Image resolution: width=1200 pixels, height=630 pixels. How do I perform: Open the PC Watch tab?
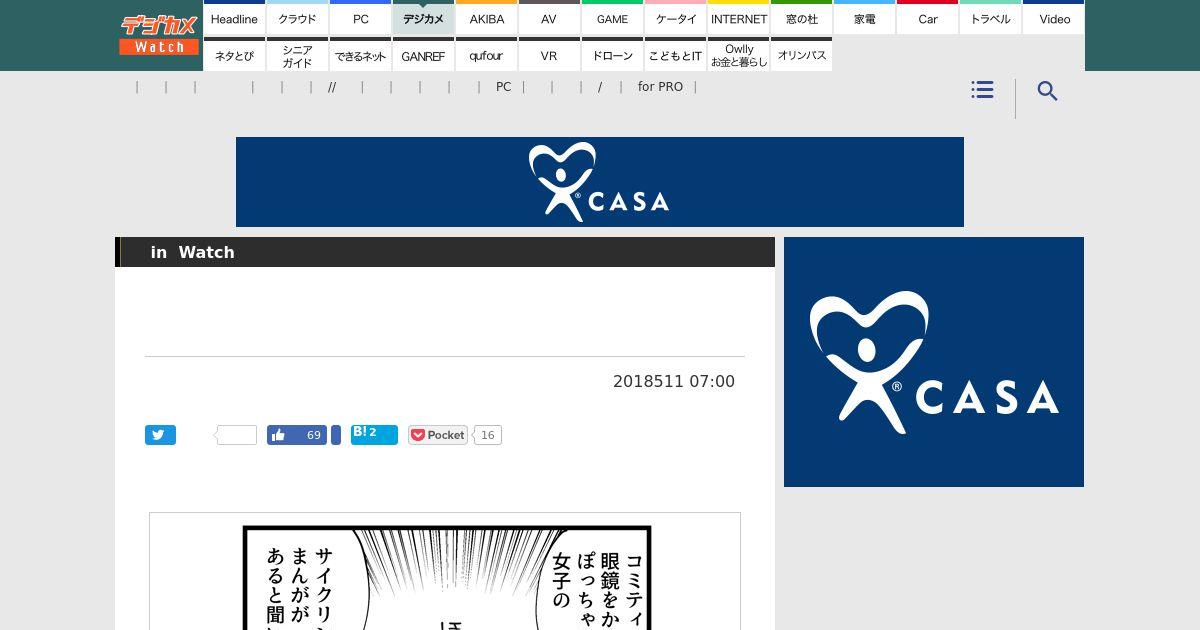click(360, 18)
